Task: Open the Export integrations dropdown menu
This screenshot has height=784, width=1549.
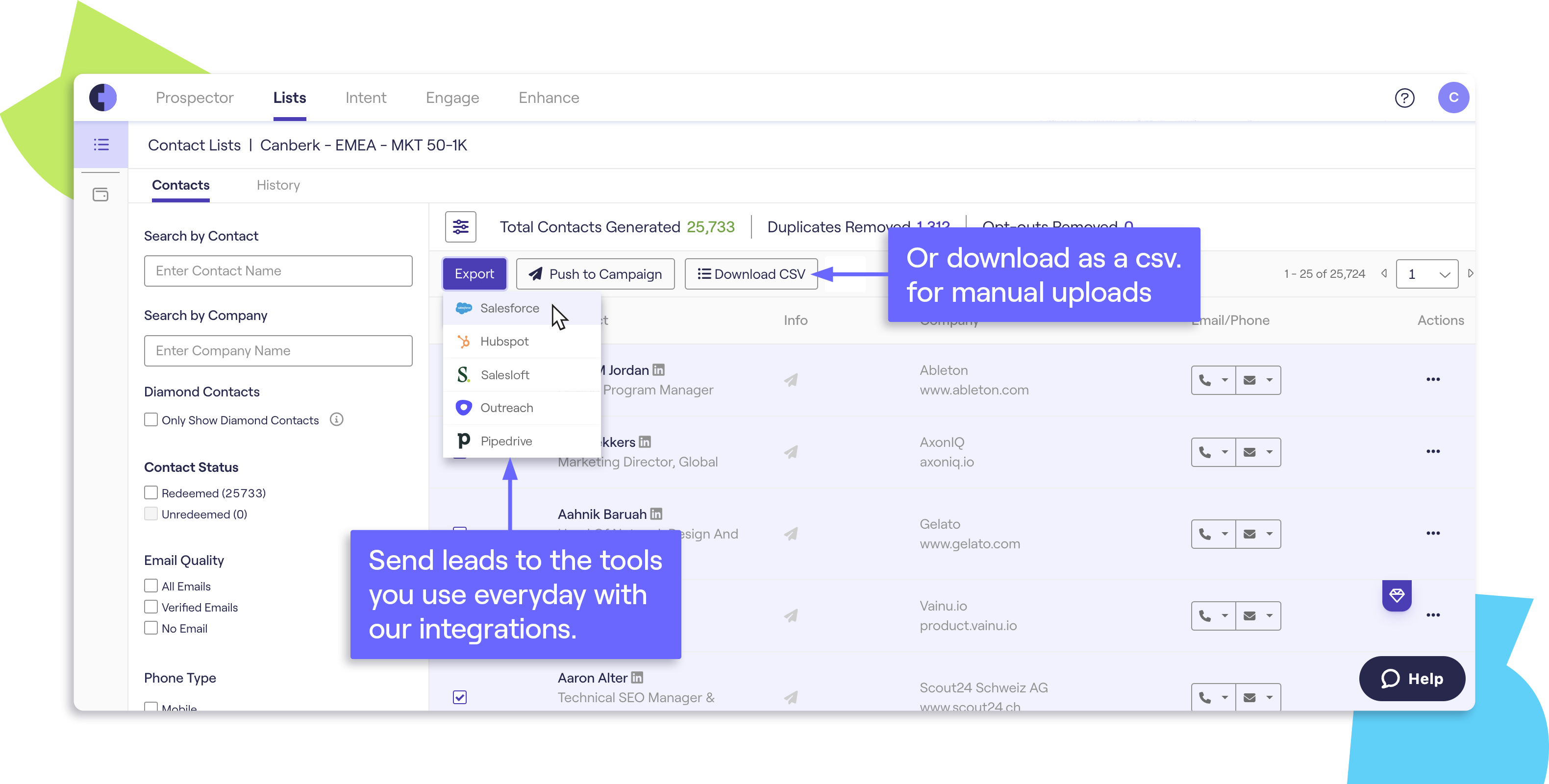Action: point(475,273)
